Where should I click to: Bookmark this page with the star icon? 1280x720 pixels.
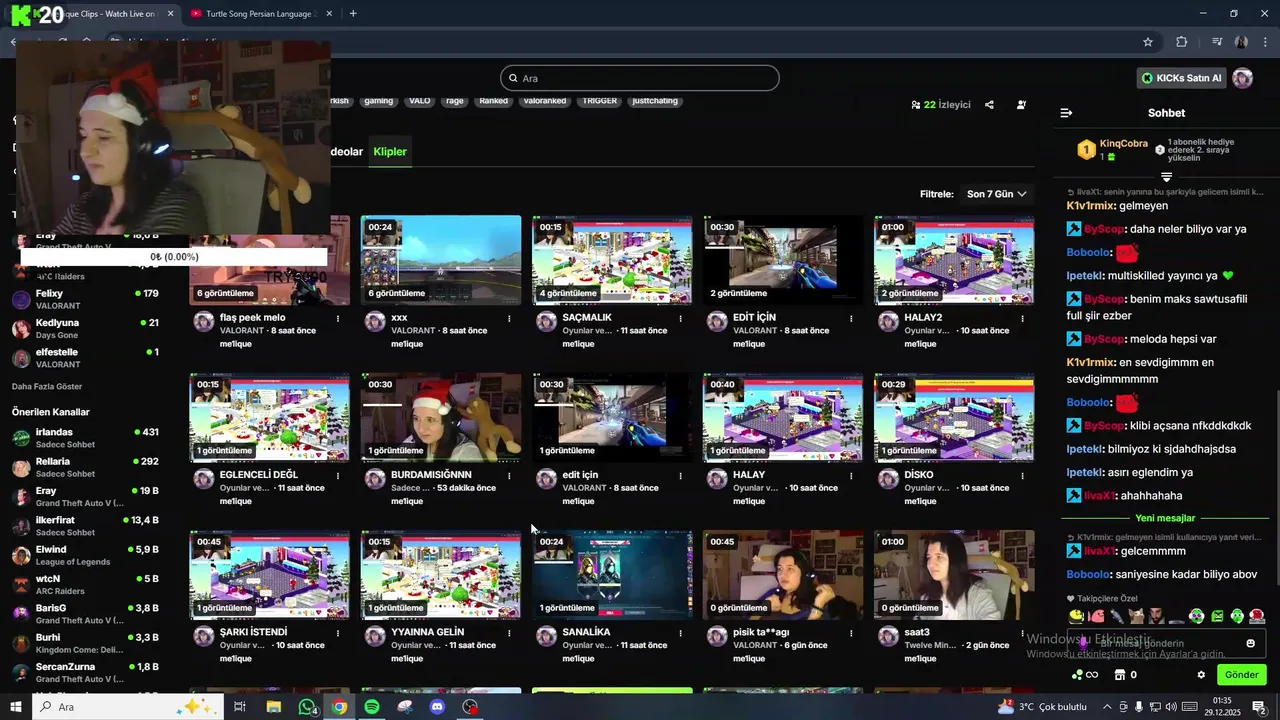click(1148, 42)
